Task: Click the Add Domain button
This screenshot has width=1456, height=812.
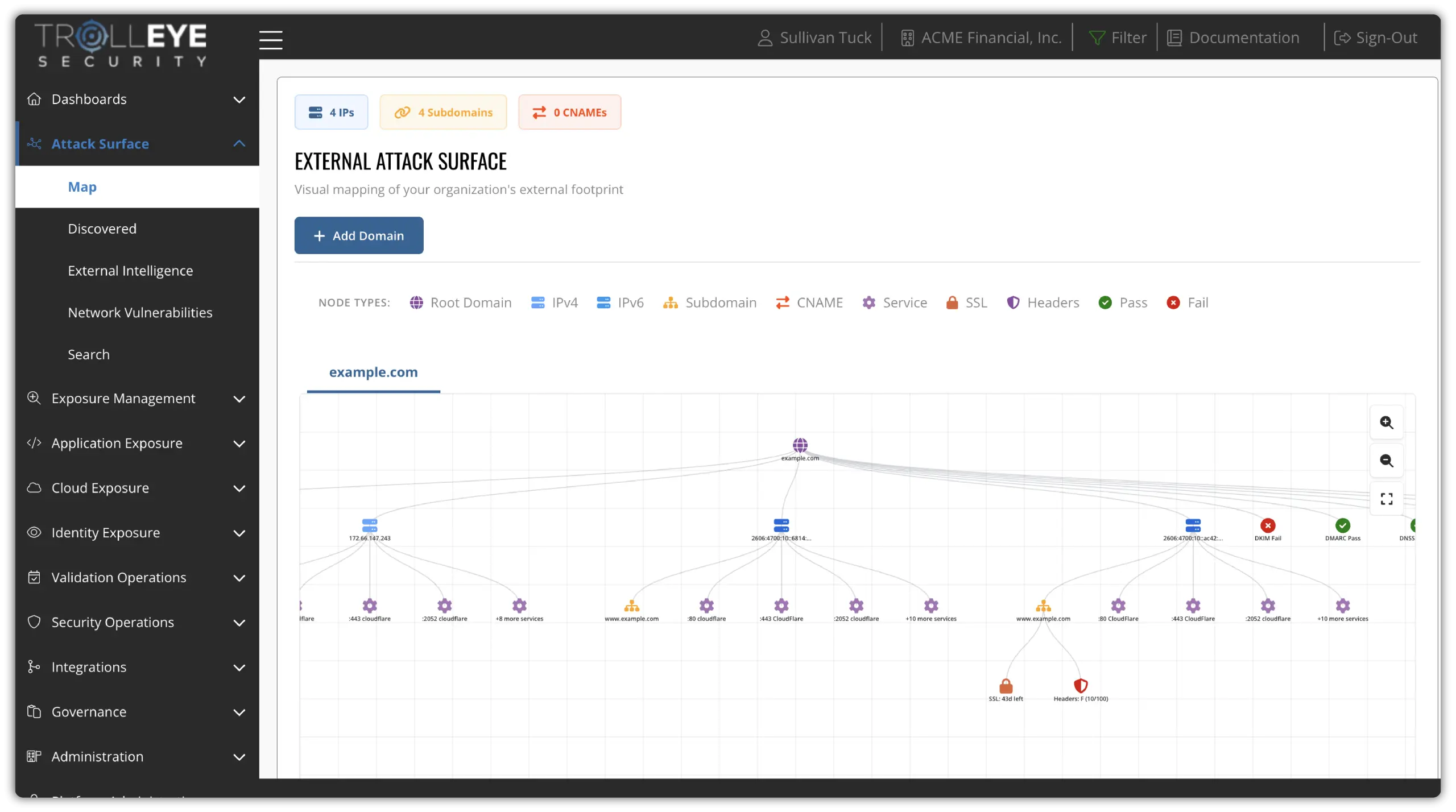Action: [x=358, y=235]
